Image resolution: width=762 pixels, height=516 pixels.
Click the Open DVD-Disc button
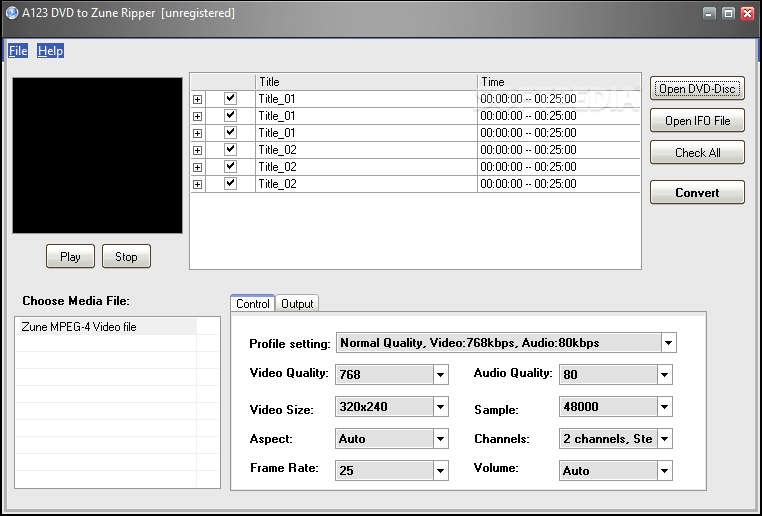[x=697, y=88]
